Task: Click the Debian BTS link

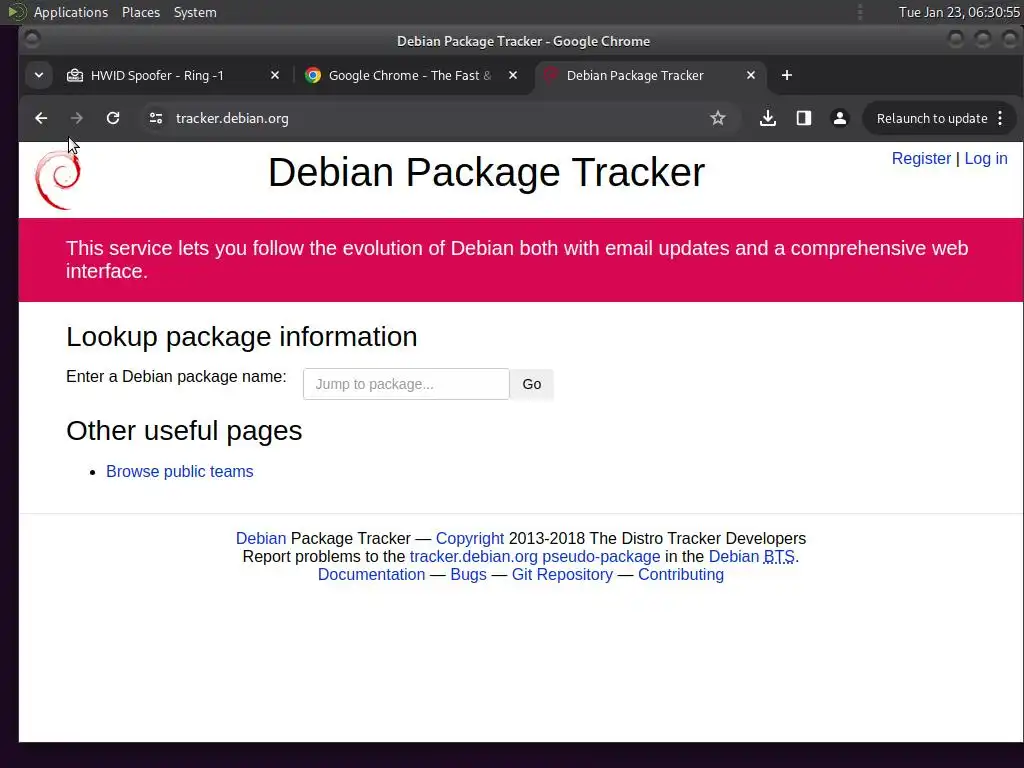Action: 752,556
